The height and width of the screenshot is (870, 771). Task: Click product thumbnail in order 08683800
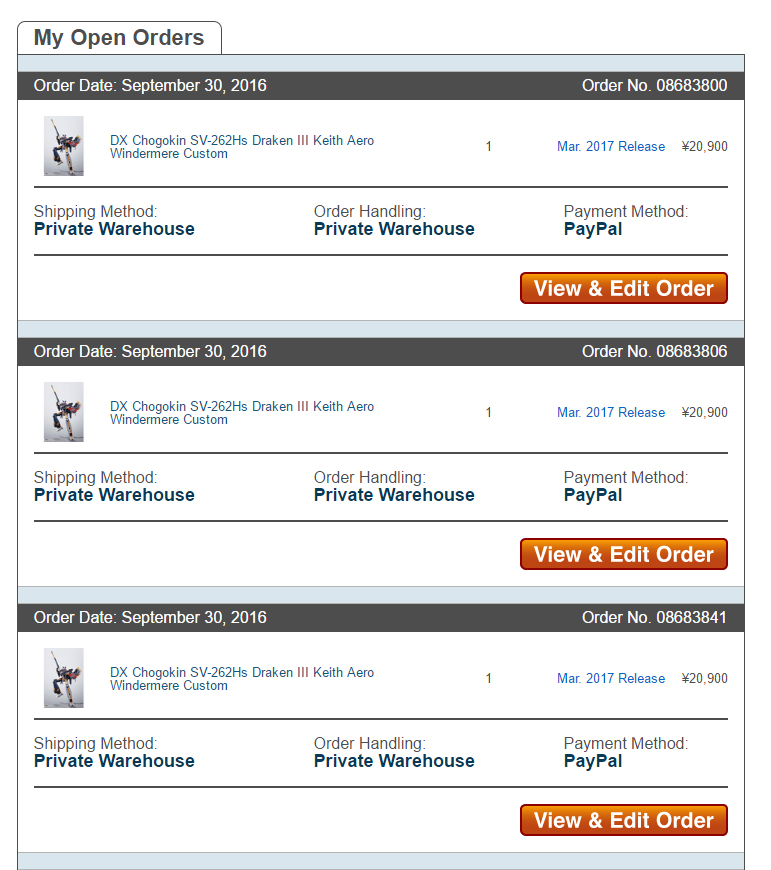point(64,146)
